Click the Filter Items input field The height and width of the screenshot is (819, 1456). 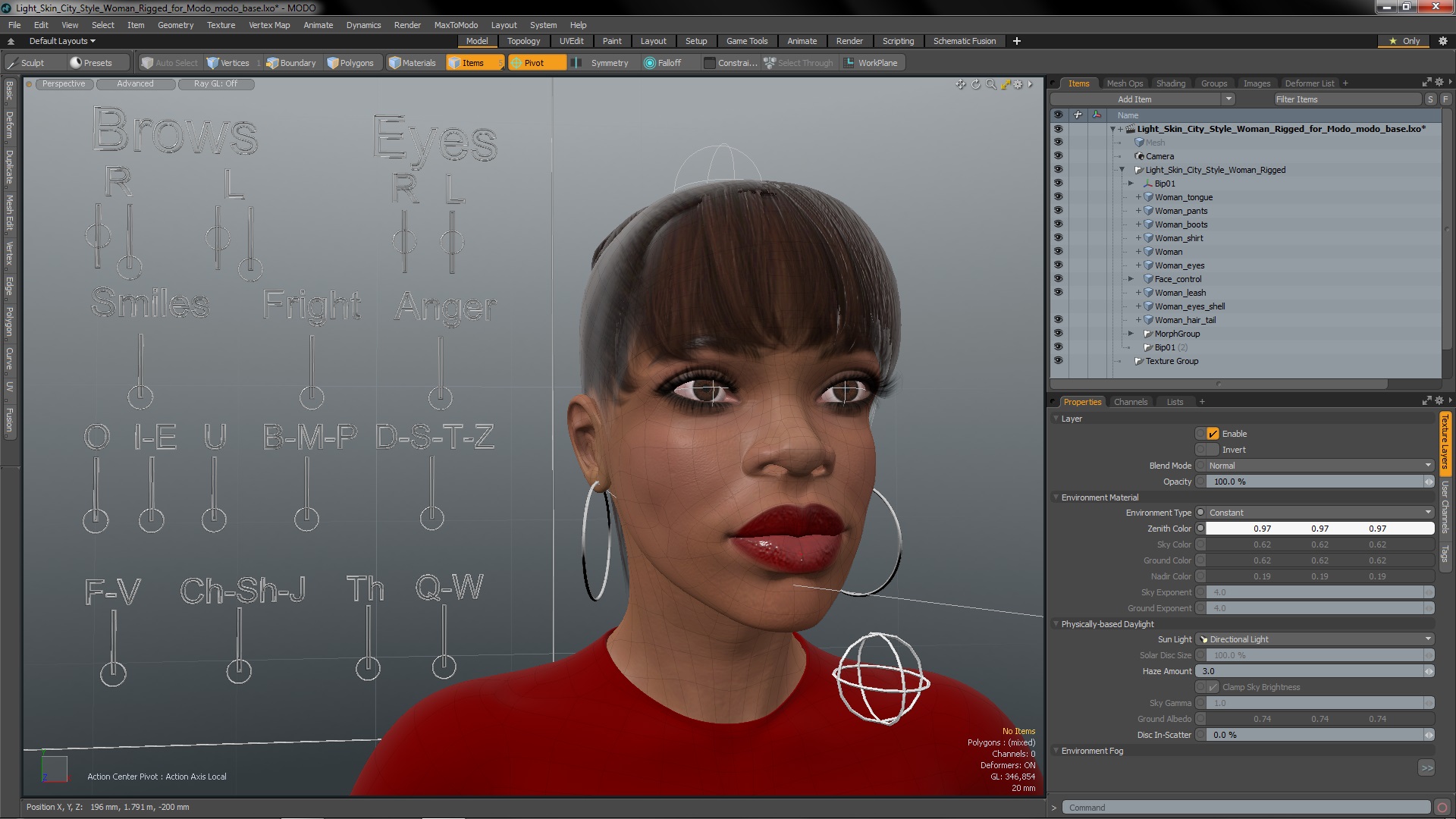click(x=1347, y=99)
